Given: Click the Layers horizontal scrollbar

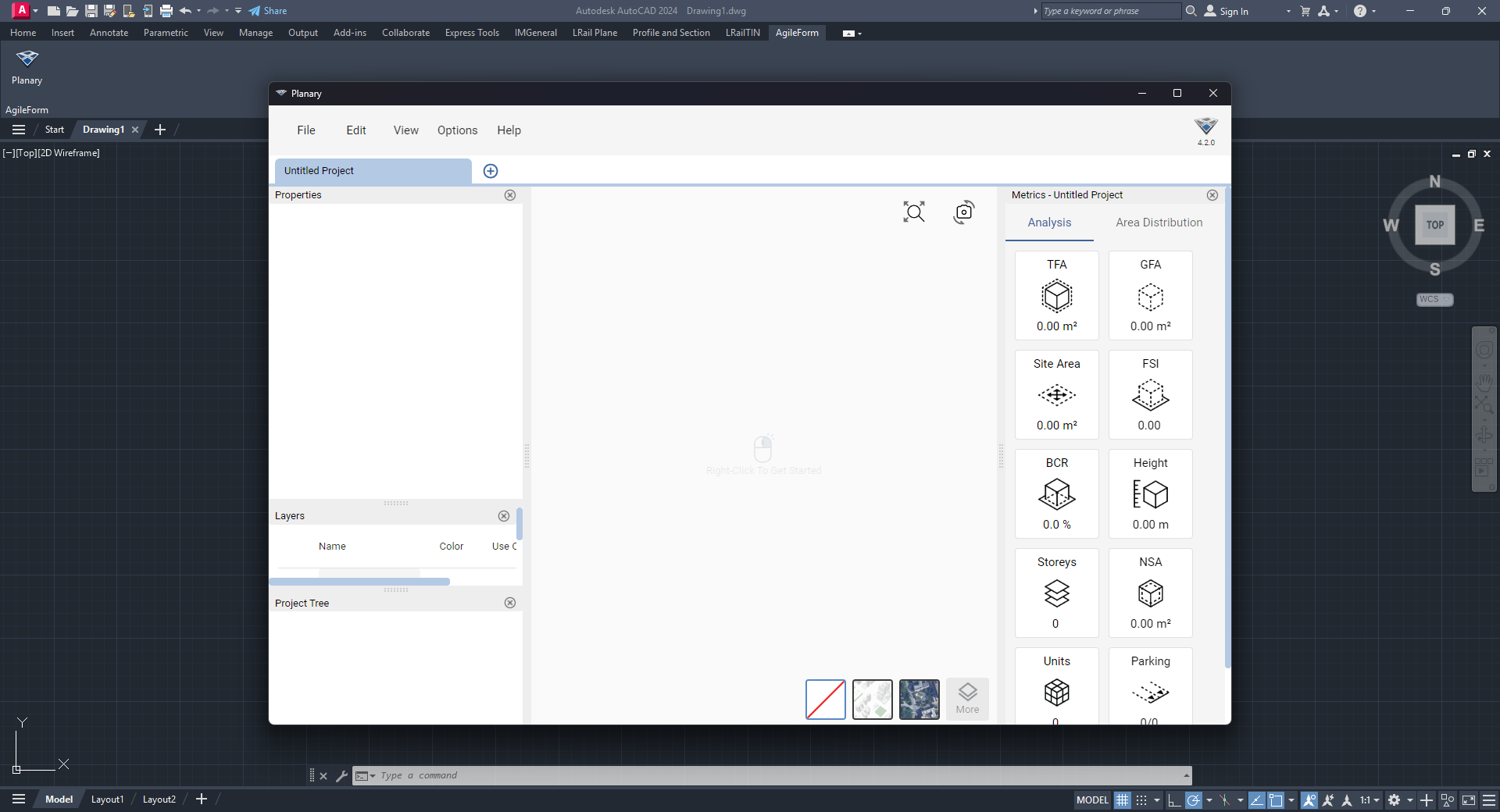Looking at the screenshot, I should pyautogui.click(x=359, y=582).
